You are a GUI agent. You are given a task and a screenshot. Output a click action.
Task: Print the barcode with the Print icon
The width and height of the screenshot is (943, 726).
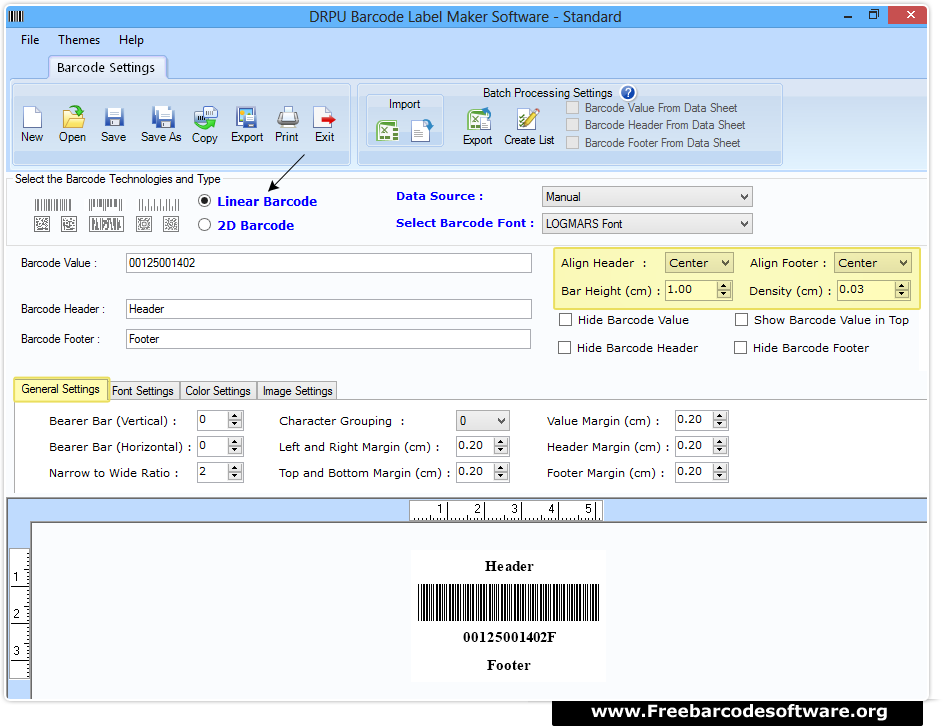(x=287, y=117)
